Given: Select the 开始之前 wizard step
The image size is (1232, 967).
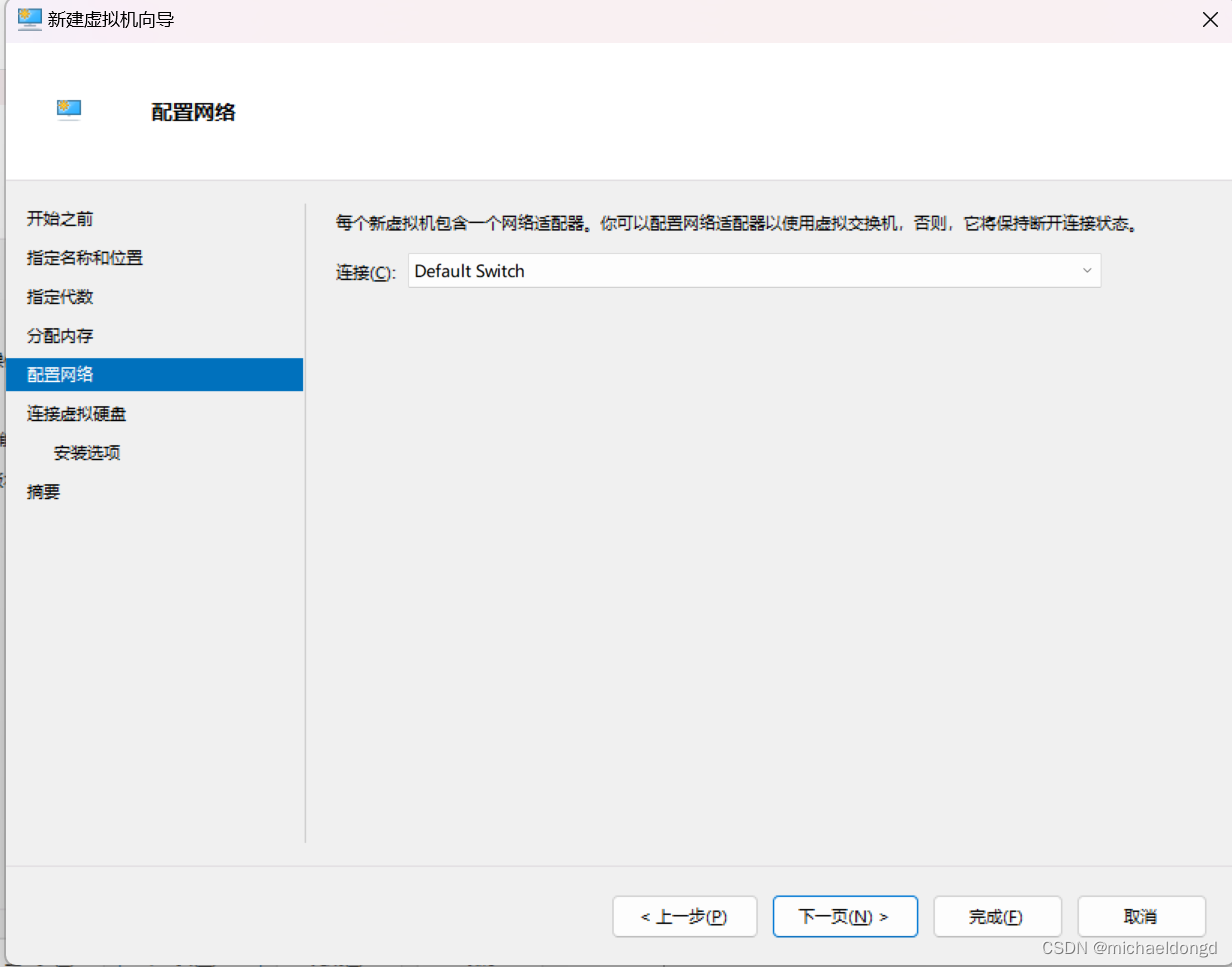Looking at the screenshot, I should [x=58, y=218].
